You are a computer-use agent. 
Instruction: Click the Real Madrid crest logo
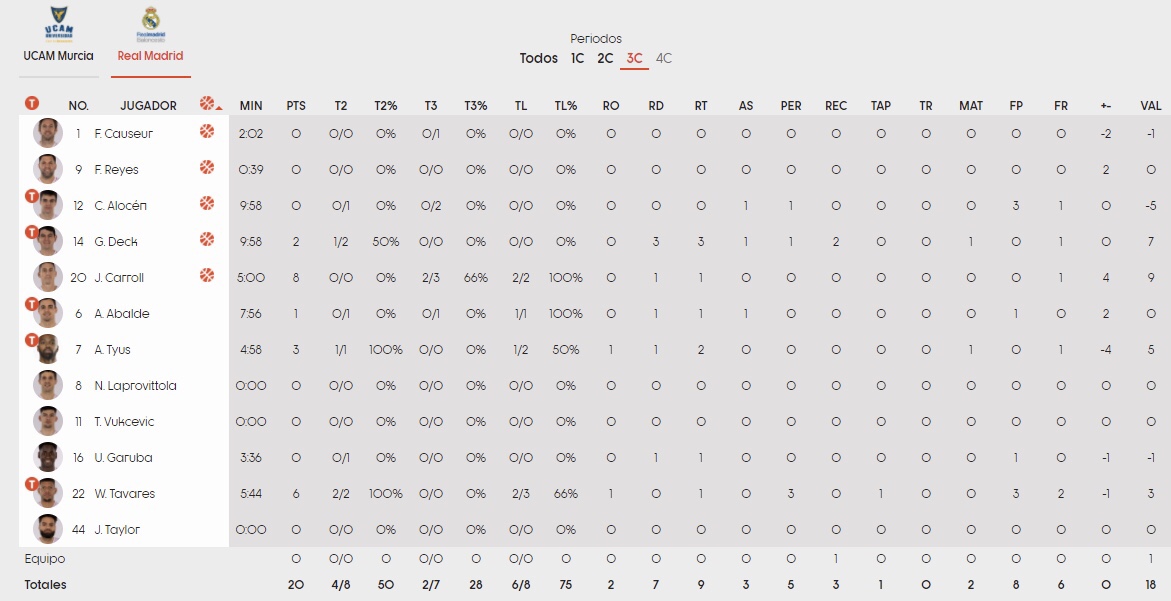pos(150,24)
